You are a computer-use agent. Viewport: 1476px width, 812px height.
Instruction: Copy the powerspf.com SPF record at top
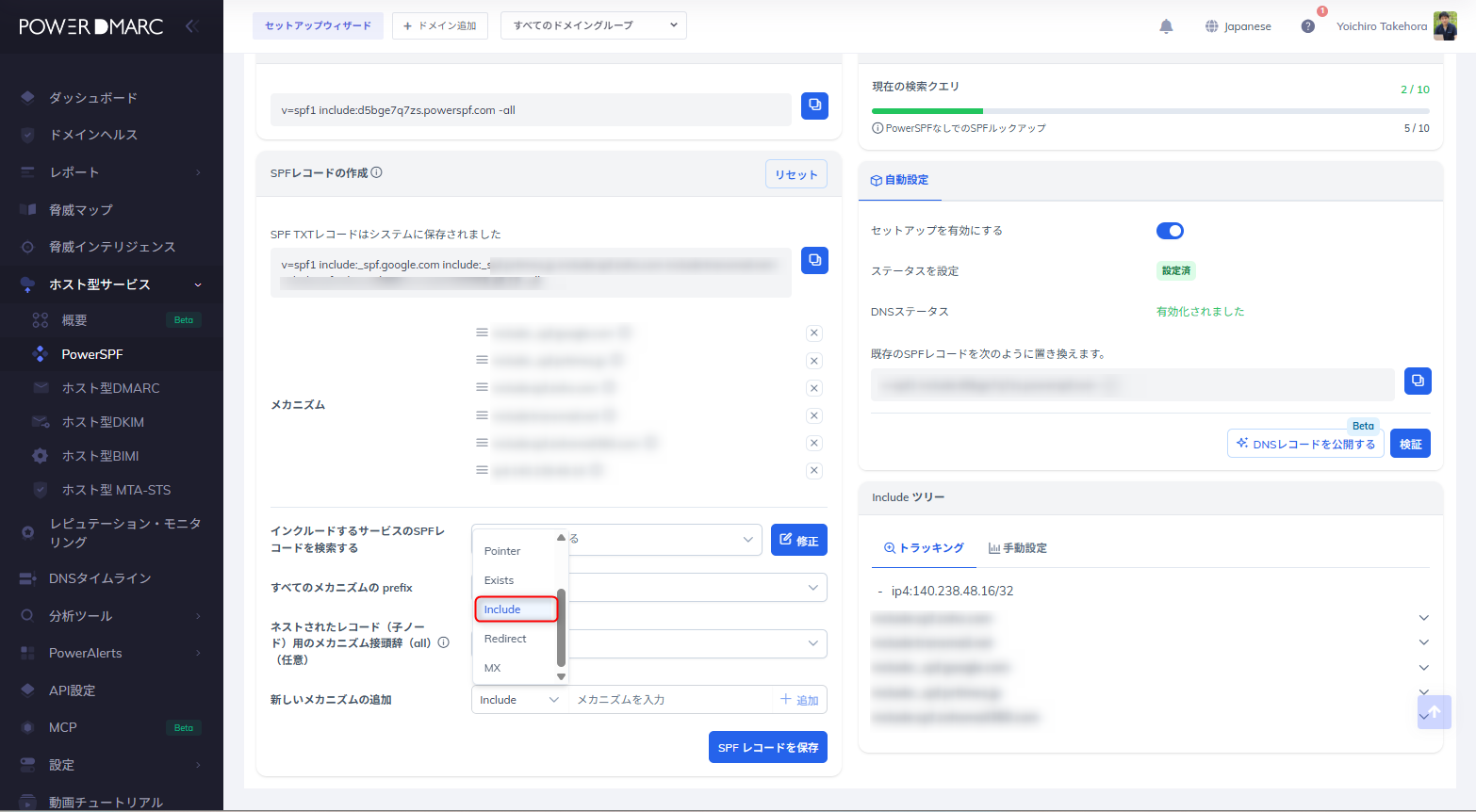(814, 106)
